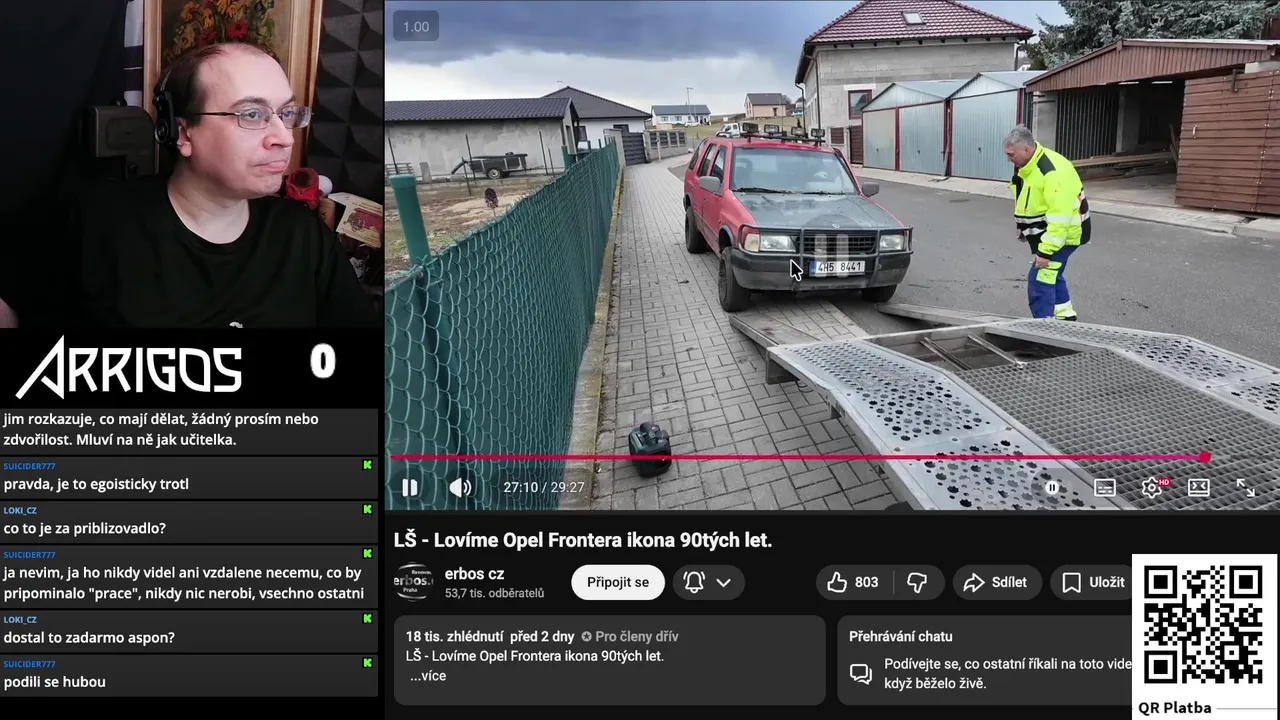Click chat message 'podili se hubou'

click(54, 682)
